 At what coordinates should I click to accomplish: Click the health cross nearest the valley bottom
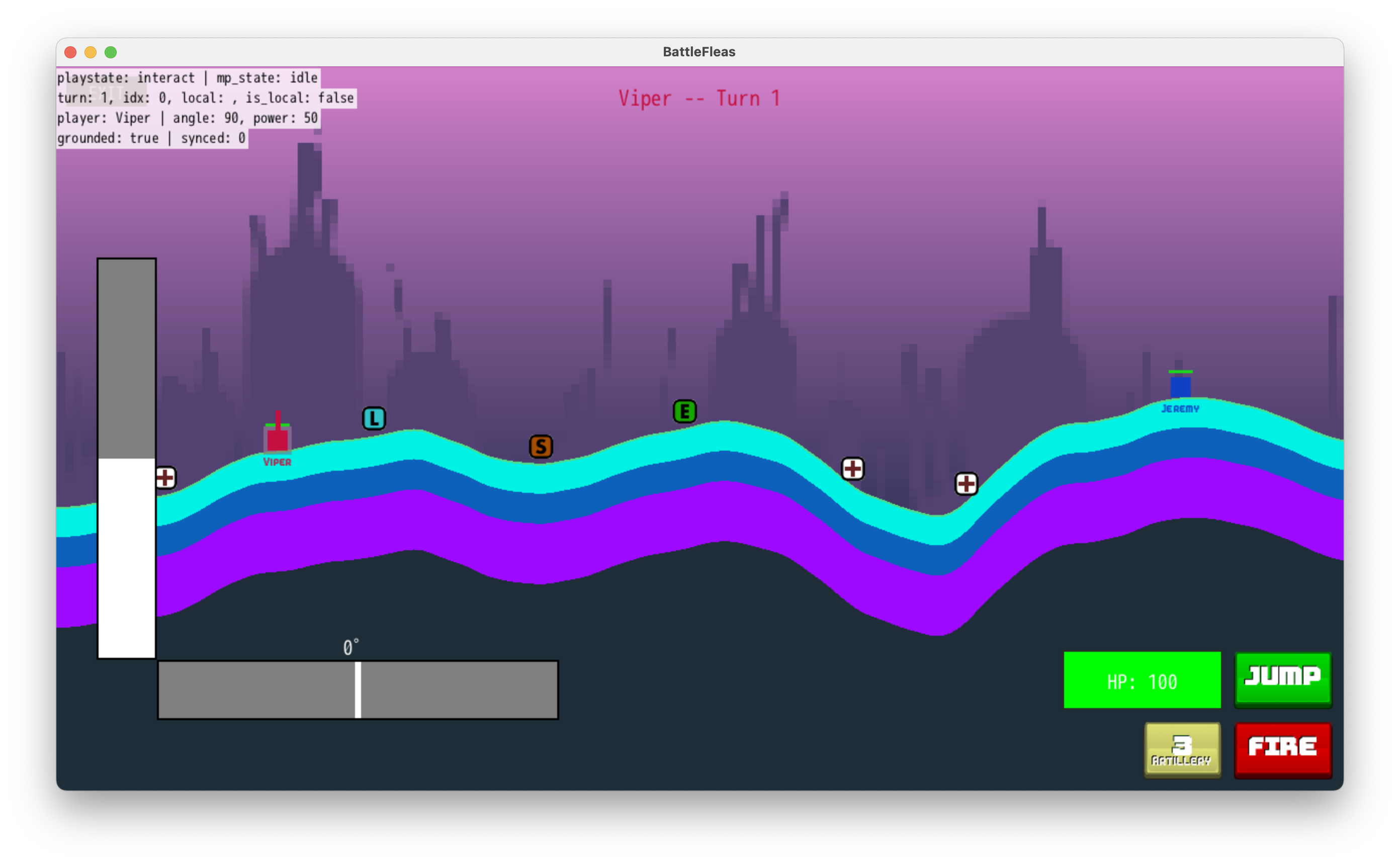click(x=966, y=484)
